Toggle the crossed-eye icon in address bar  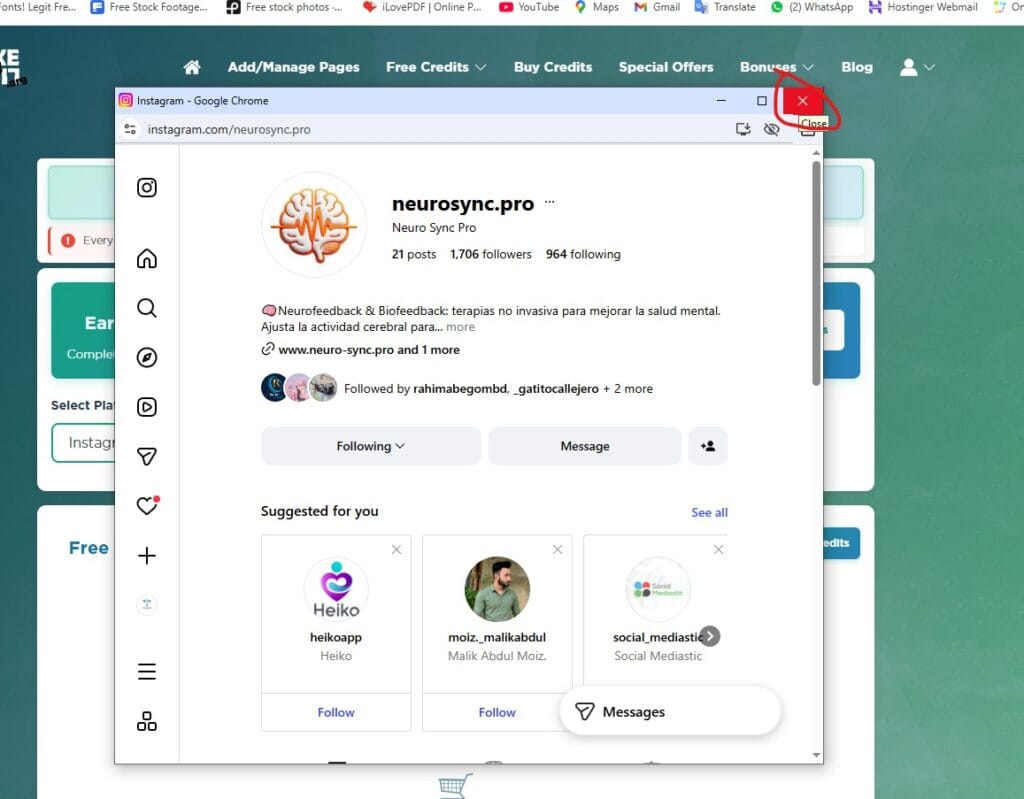pos(771,129)
